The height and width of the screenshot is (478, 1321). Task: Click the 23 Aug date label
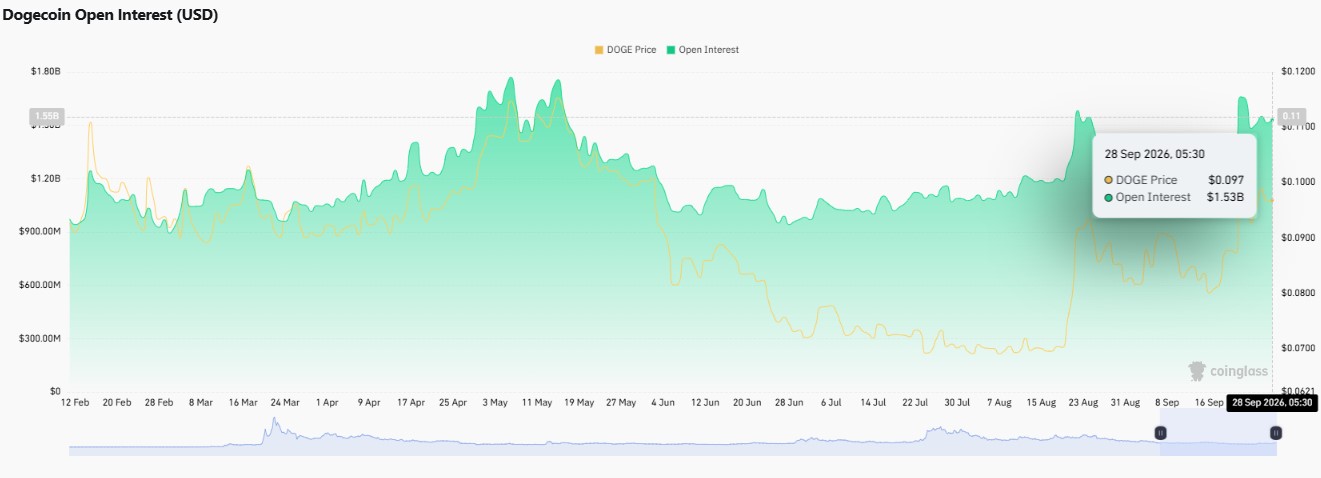(1083, 402)
